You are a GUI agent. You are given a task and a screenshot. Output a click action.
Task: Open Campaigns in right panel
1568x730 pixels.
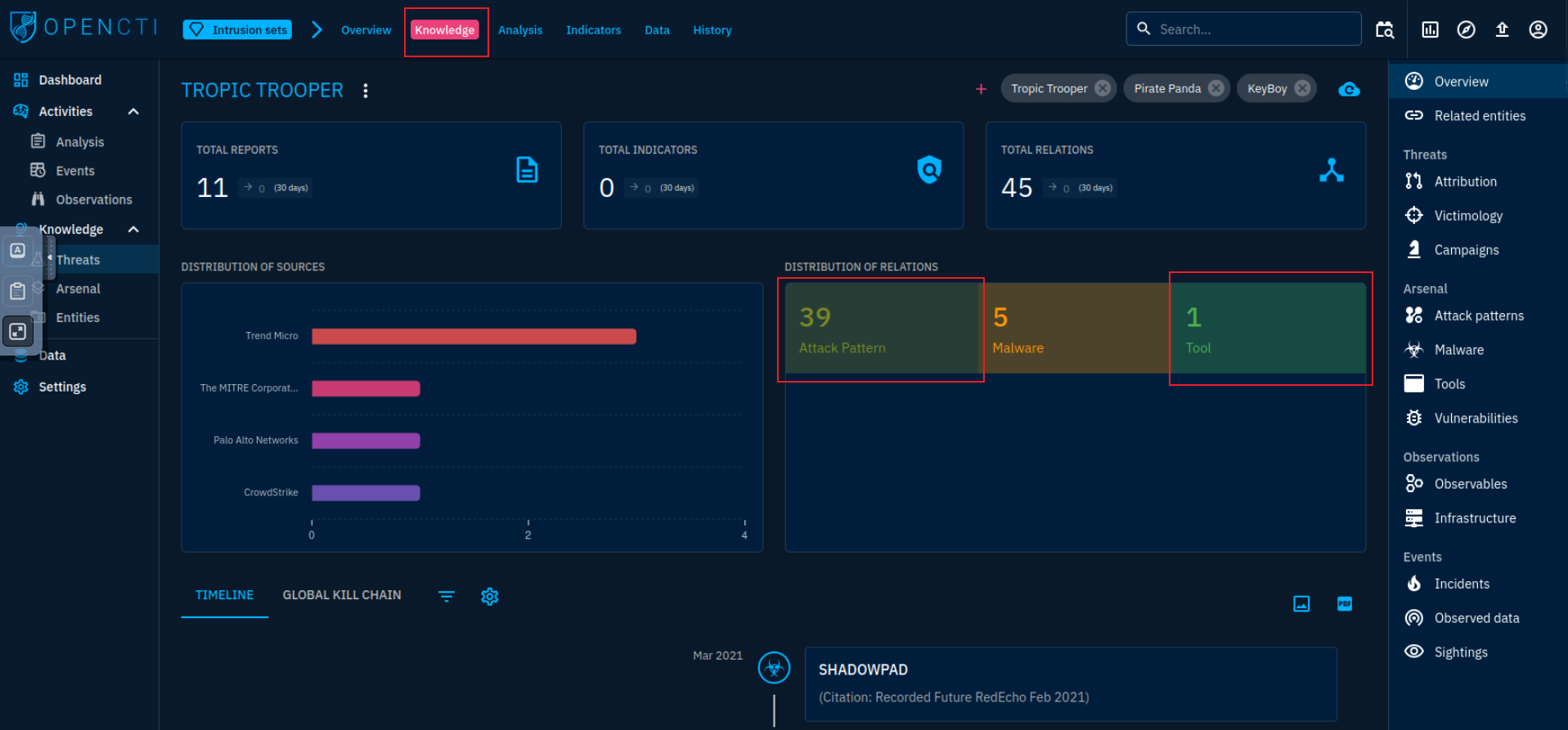pyautogui.click(x=1477, y=250)
